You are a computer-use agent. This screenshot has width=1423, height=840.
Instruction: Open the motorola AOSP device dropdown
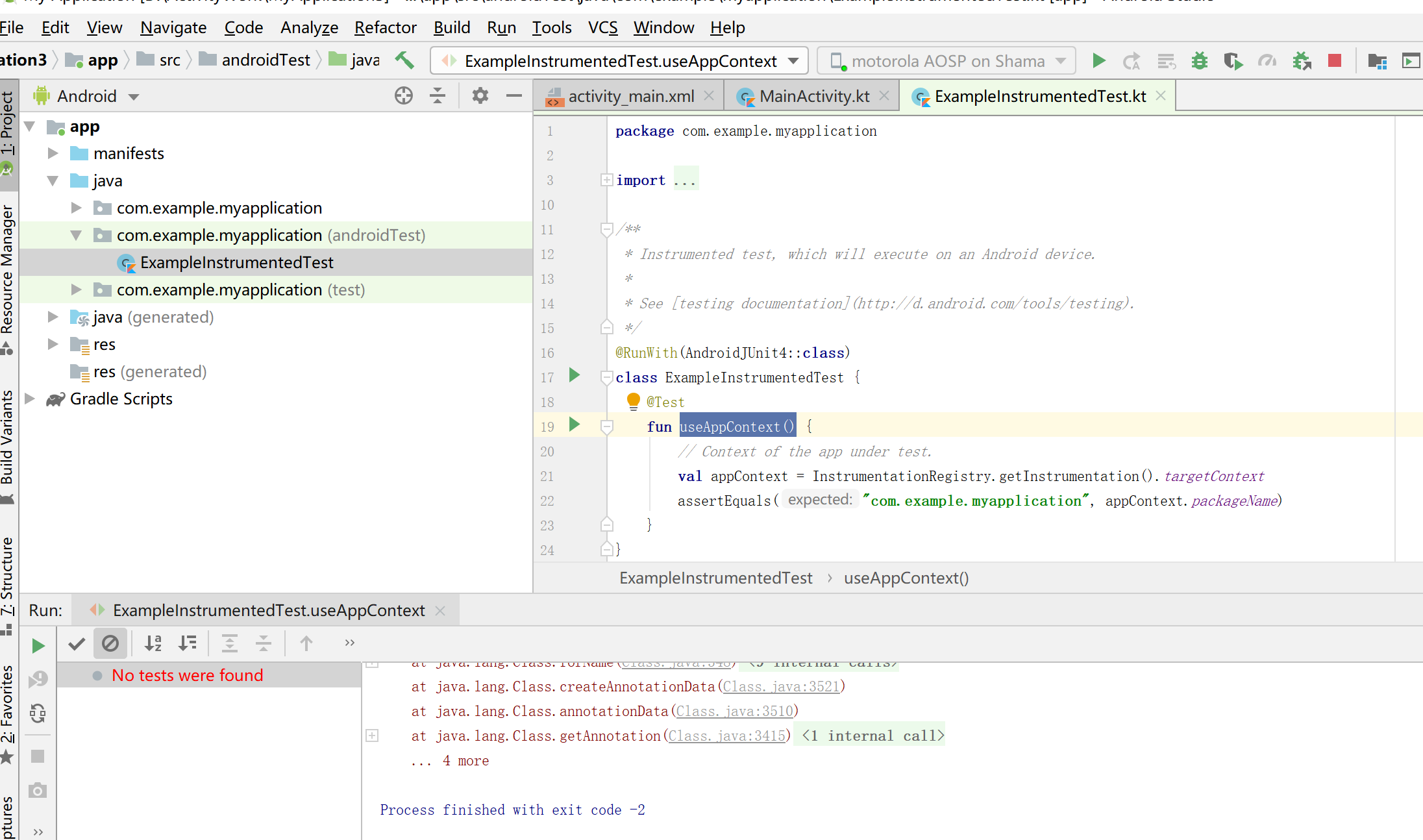click(947, 61)
